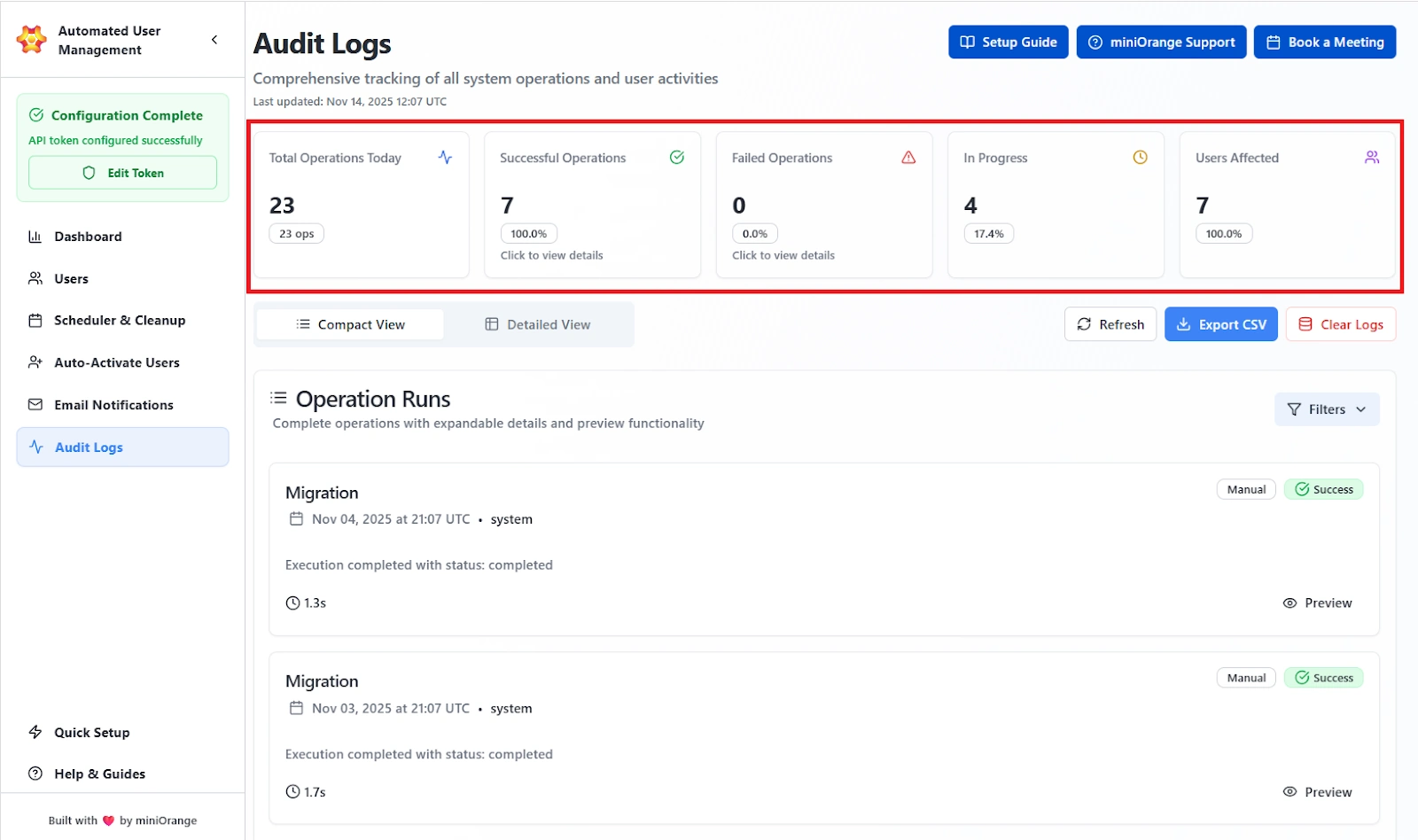The image size is (1418, 840).
Task: Click the Auto-Activate Users person-plus icon
Action: [x=35, y=362]
